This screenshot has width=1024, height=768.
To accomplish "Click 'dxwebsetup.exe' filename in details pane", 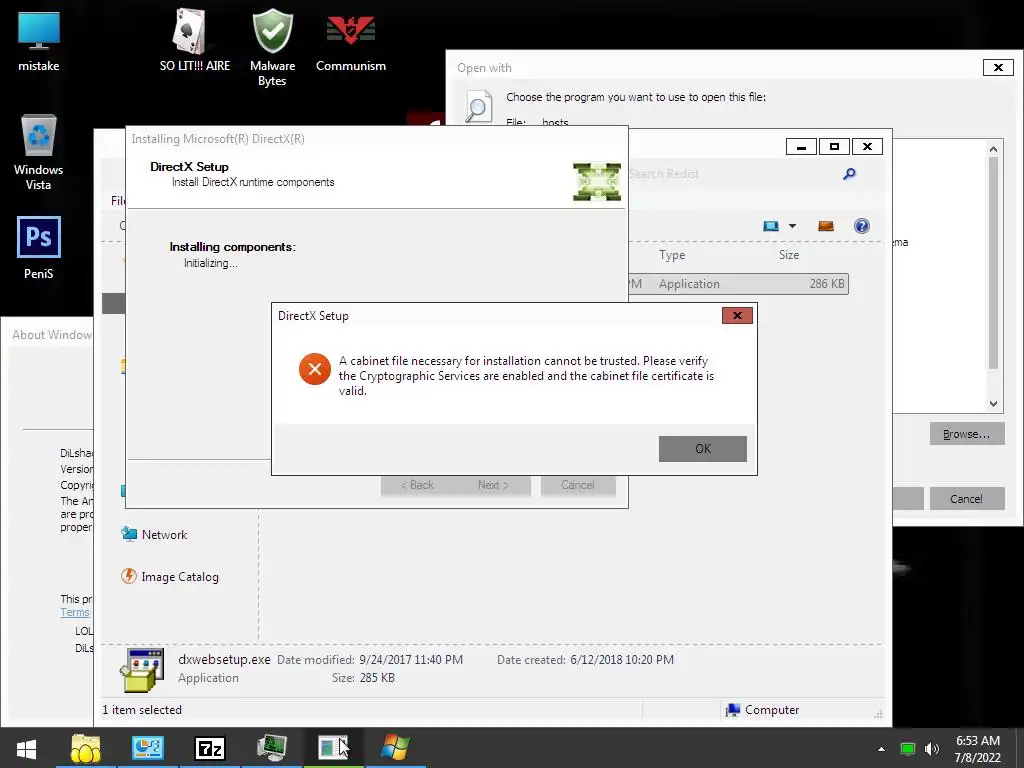I will click(224, 659).
